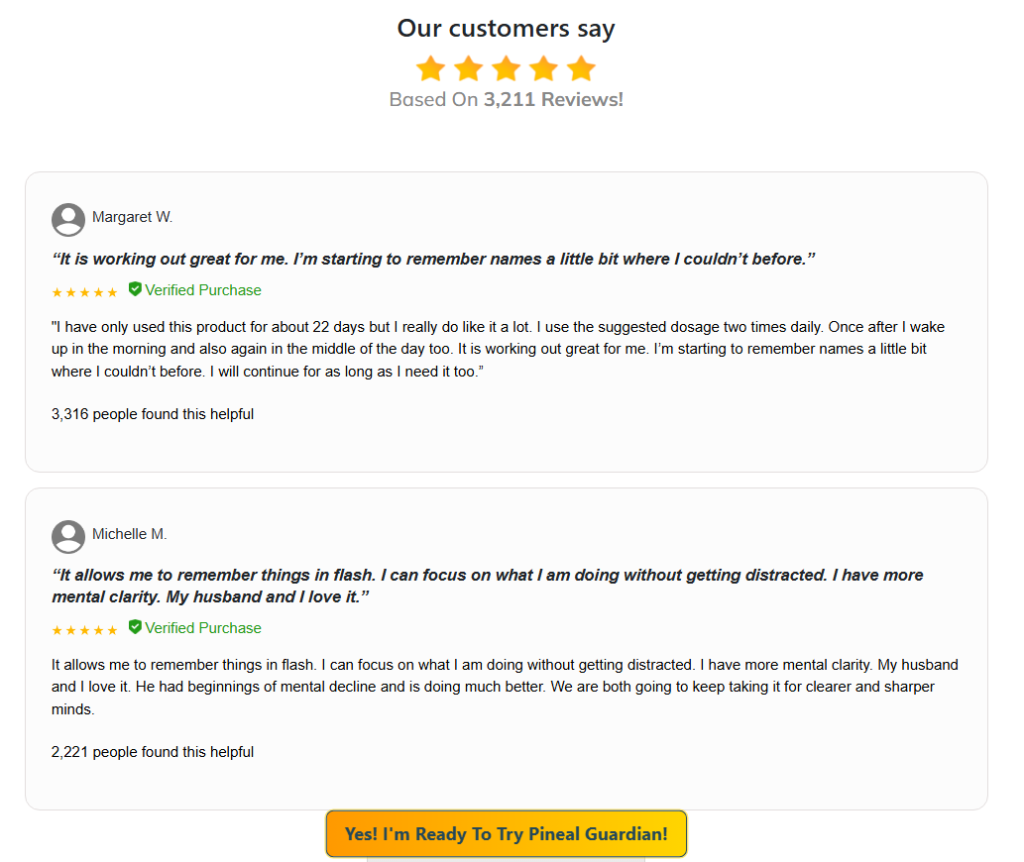
Task: Click '2,221 people found this helpful' text
Action: [153, 751]
